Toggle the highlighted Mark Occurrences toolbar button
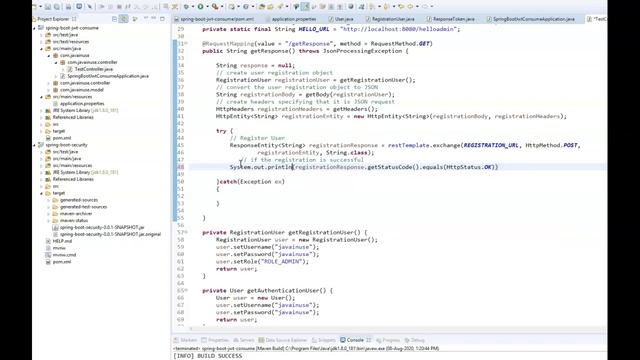This screenshot has width=640, height=360. pyautogui.click(x=305, y=7)
